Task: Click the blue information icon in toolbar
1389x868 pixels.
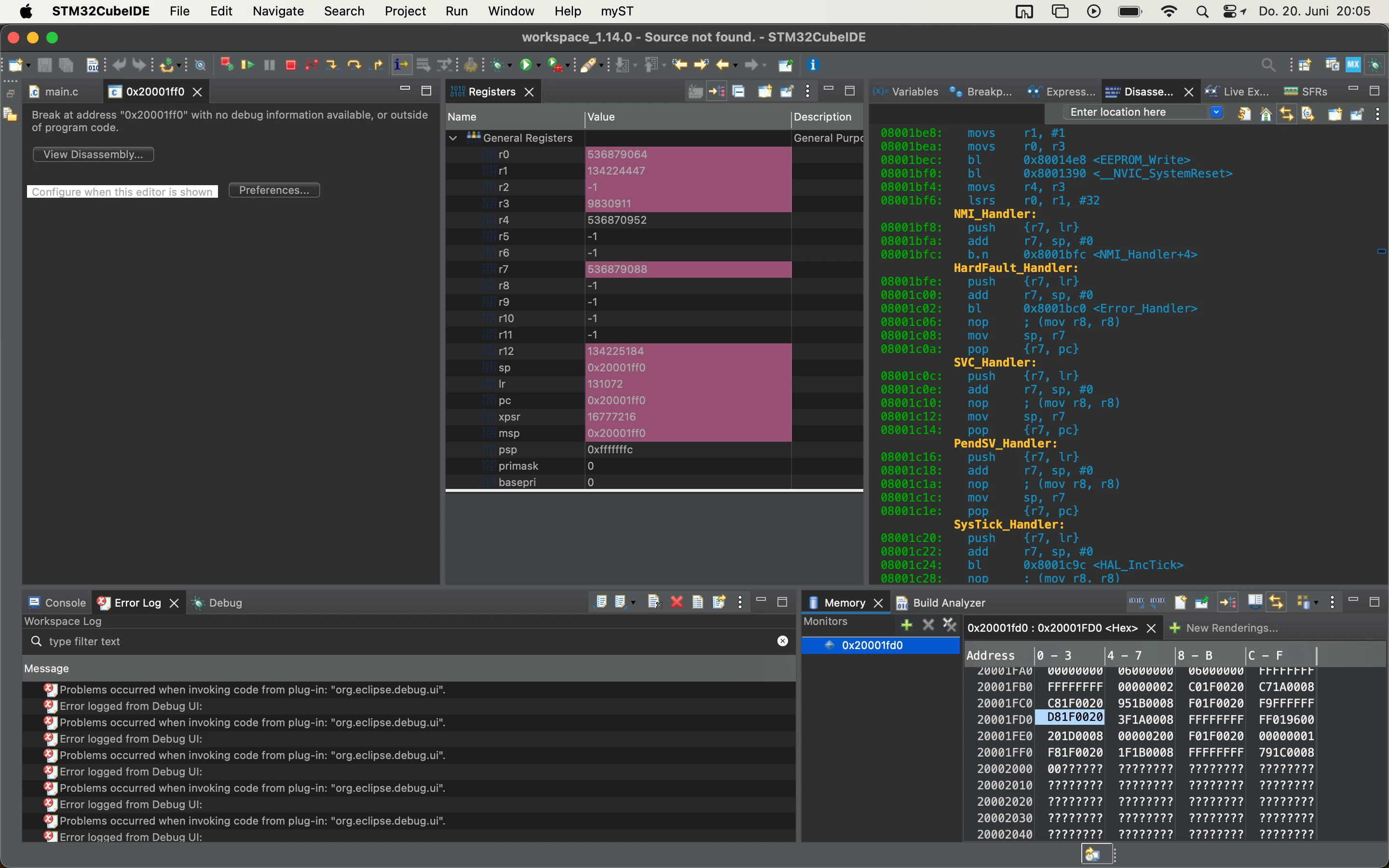Action: tap(813, 65)
